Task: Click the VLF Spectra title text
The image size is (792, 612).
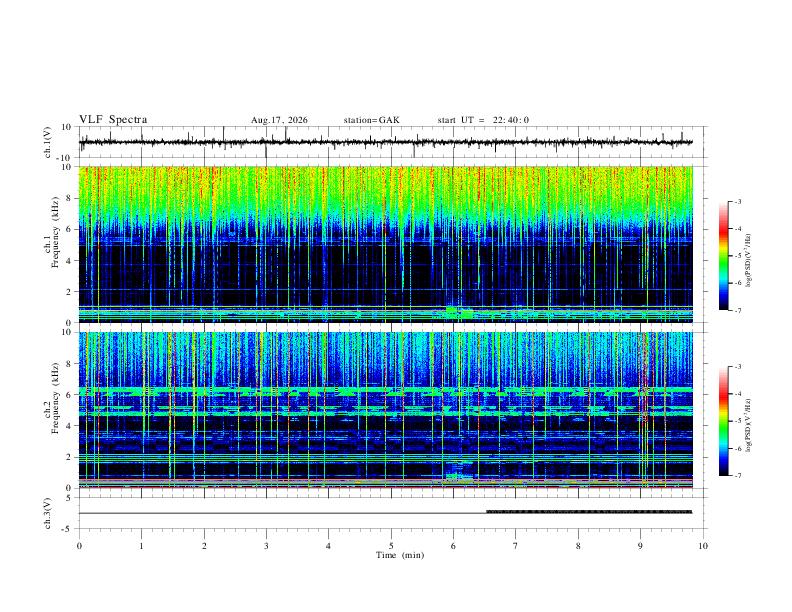Action: point(113,120)
